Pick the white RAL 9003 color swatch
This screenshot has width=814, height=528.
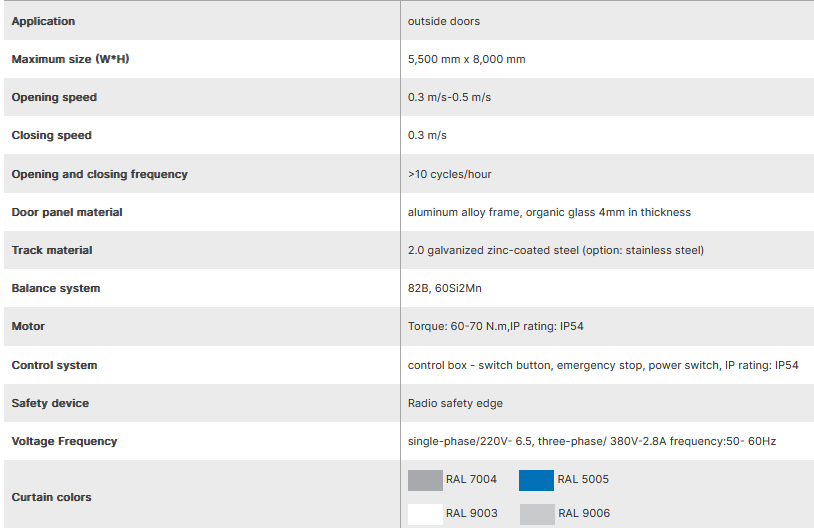[x=425, y=514]
